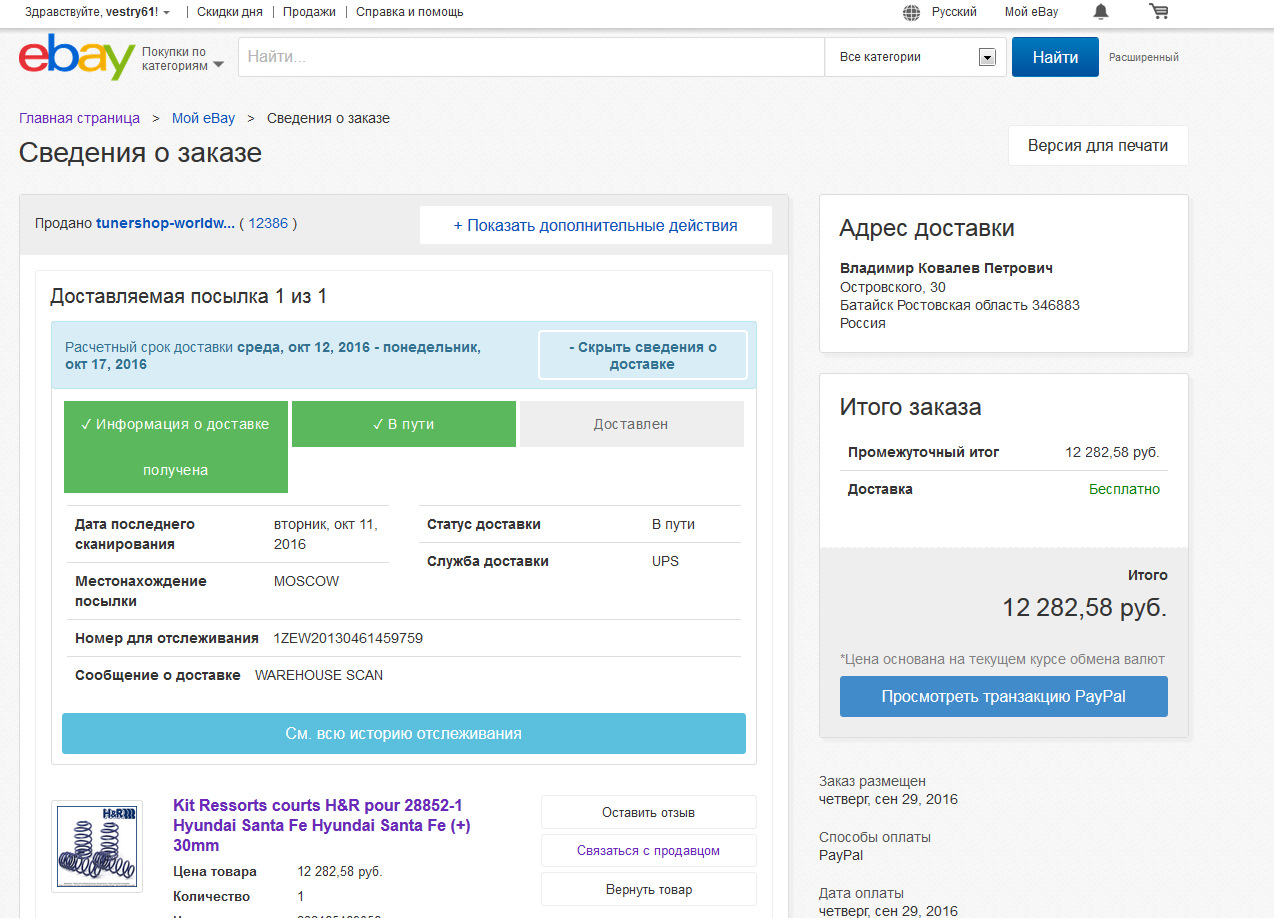
Task: Select Русский language option
Action: click(x=954, y=12)
